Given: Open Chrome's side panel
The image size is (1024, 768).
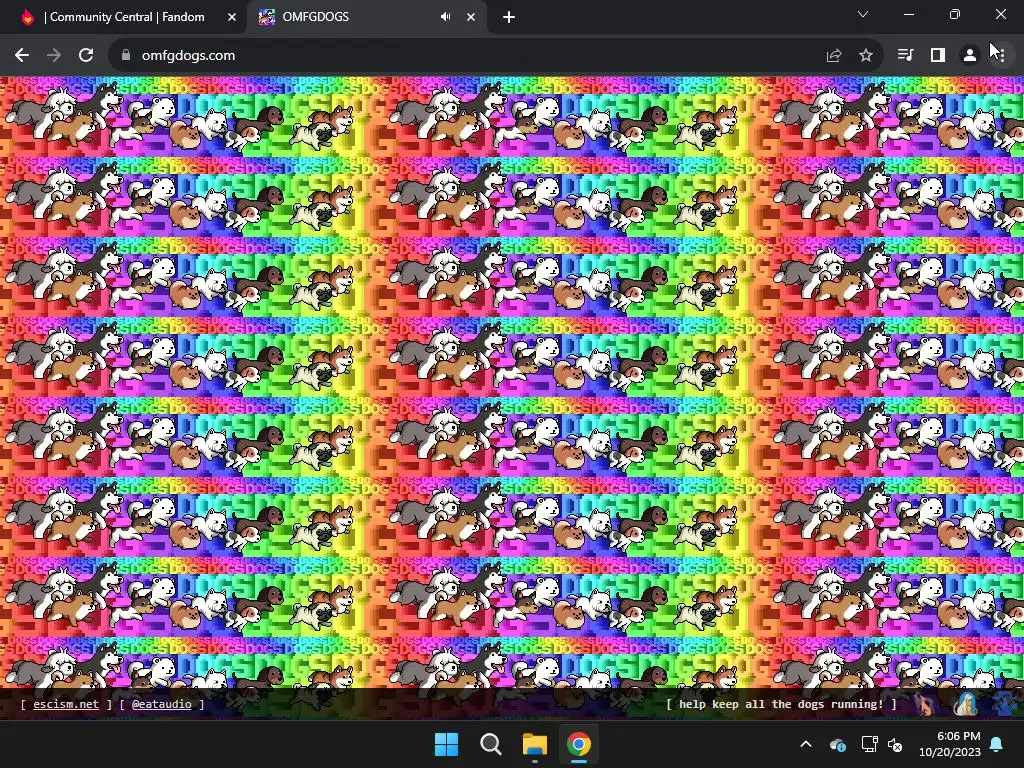Looking at the screenshot, I should pos(938,55).
